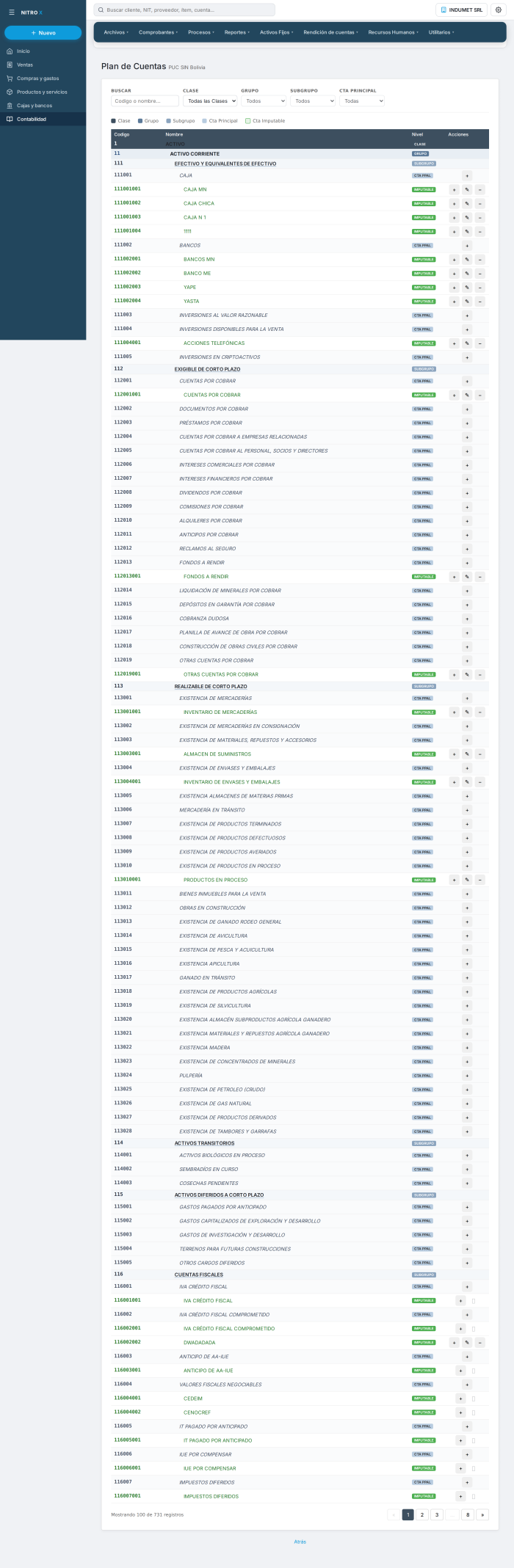Open Ventas in the sidebar

[x=25, y=65]
